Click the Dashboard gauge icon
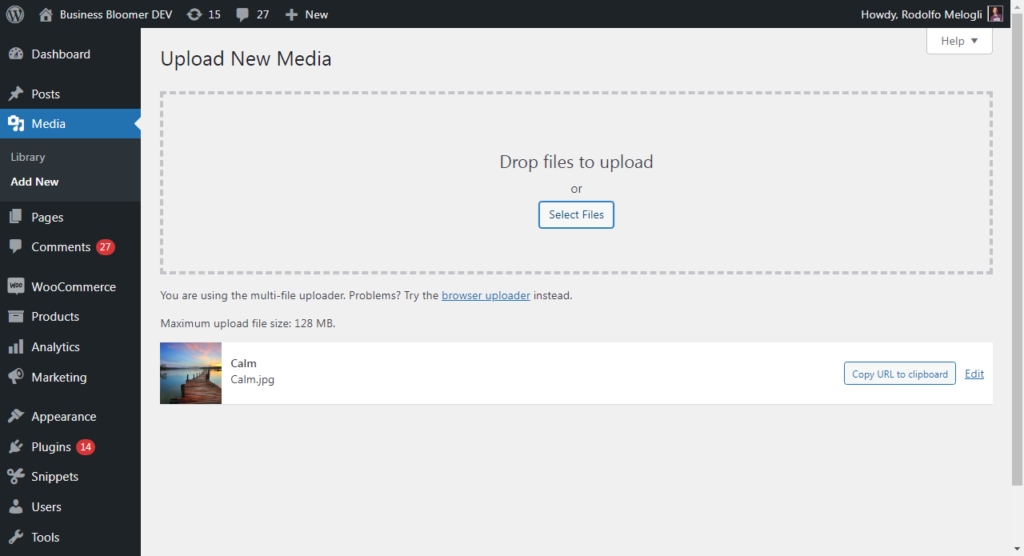This screenshot has width=1024, height=556. [x=16, y=54]
